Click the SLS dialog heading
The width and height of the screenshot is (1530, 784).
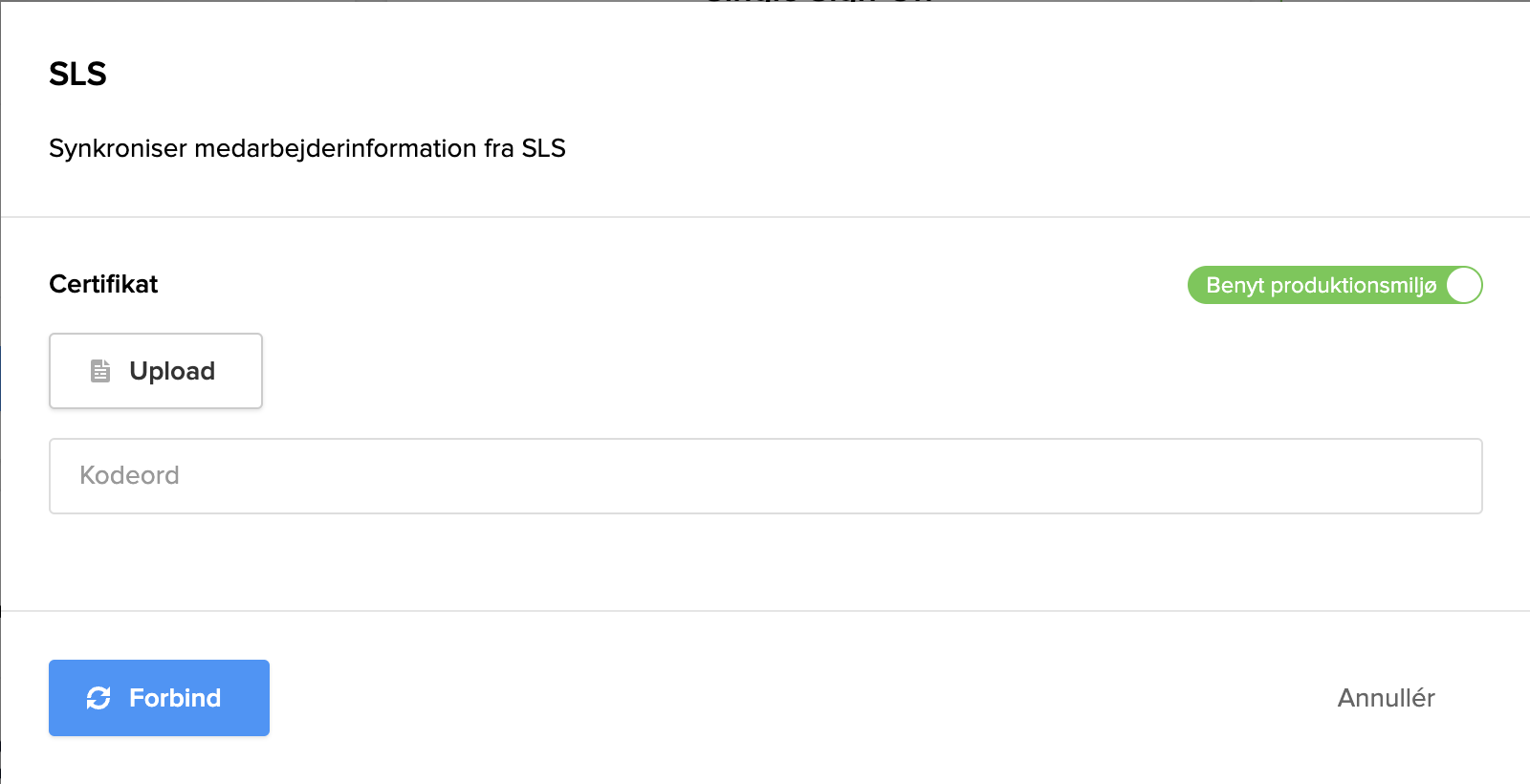click(77, 74)
